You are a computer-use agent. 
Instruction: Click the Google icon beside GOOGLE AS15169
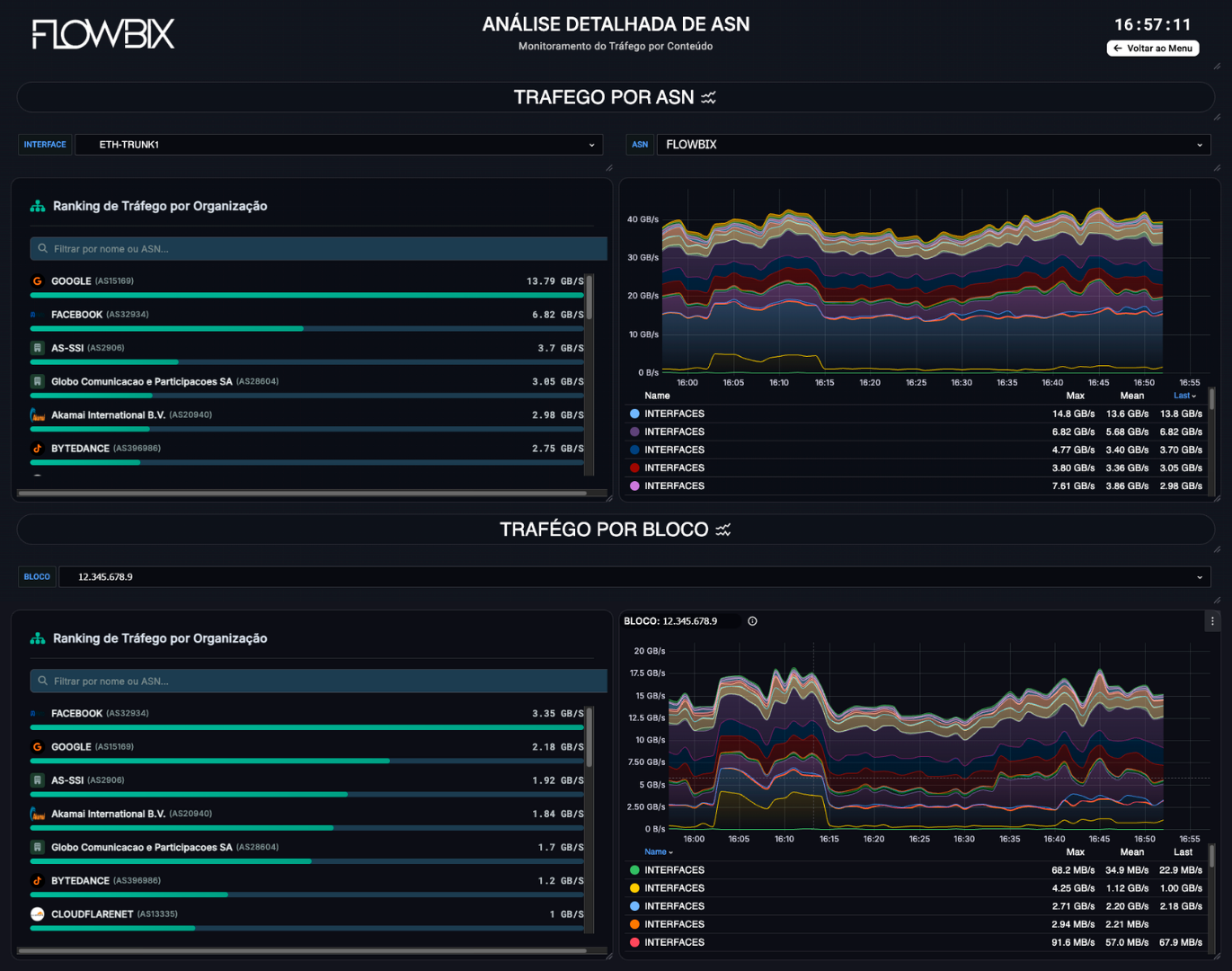coord(36,281)
